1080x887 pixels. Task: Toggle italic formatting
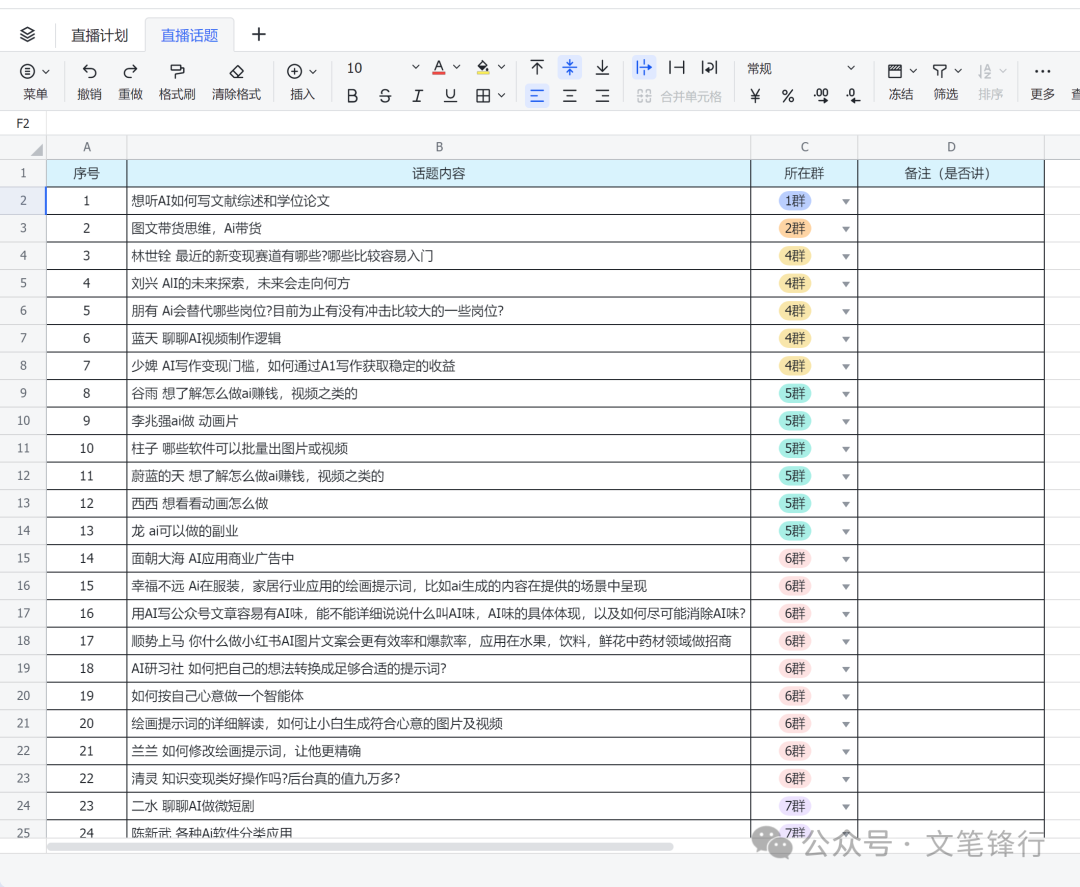pos(417,96)
